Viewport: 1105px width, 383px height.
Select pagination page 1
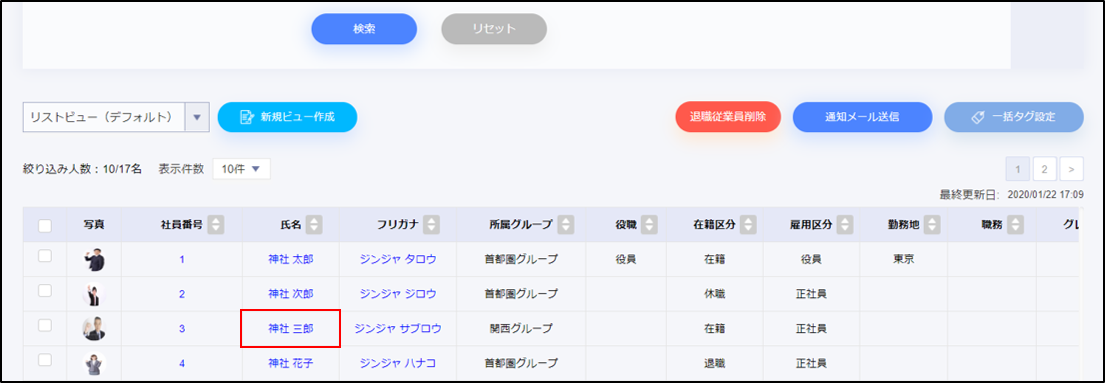pos(1018,169)
